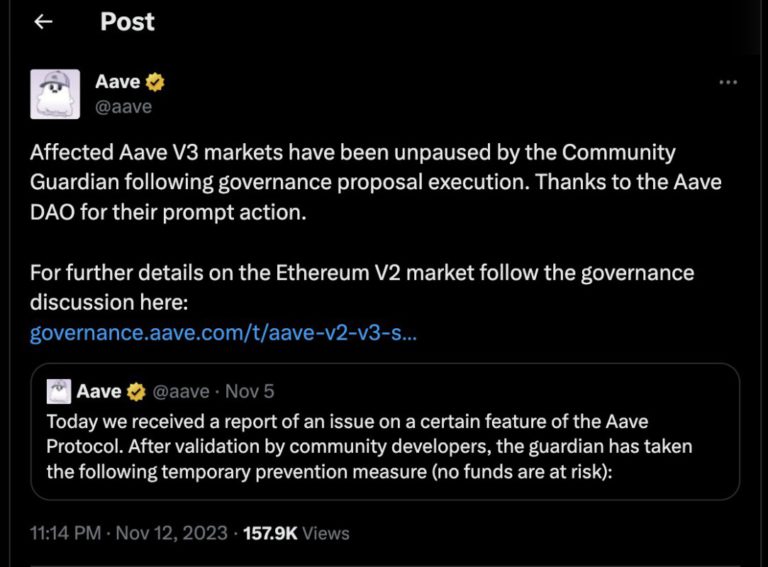Click the @aave handle under the name
768x567 pixels.
coord(123,106)
